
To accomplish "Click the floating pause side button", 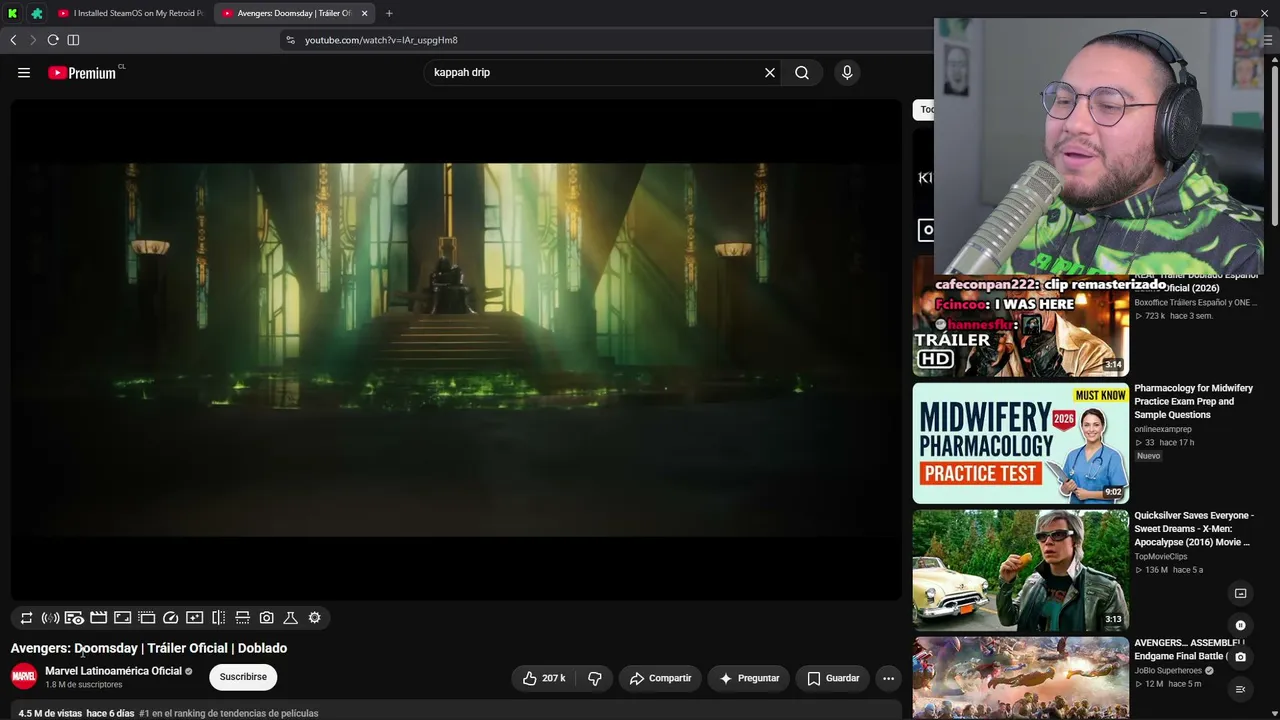I will 1240,625.
